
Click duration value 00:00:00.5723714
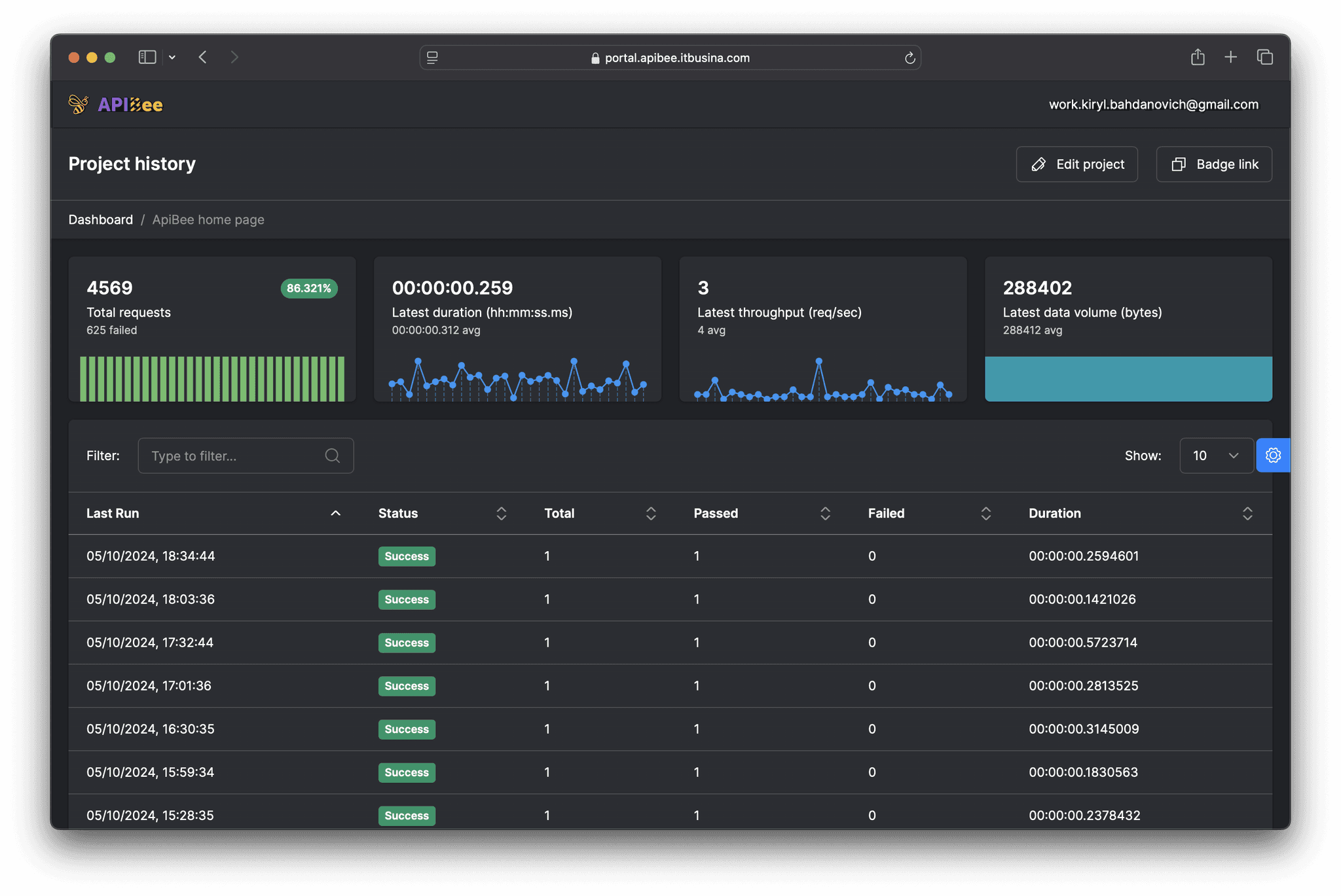click(1083, 643)
